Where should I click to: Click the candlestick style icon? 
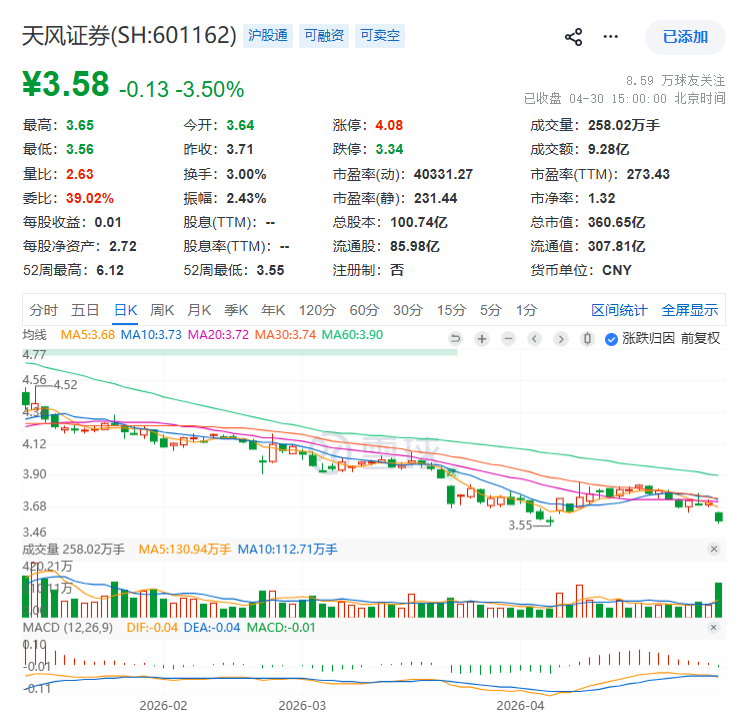pyautogui.click(x=587, y=339)
